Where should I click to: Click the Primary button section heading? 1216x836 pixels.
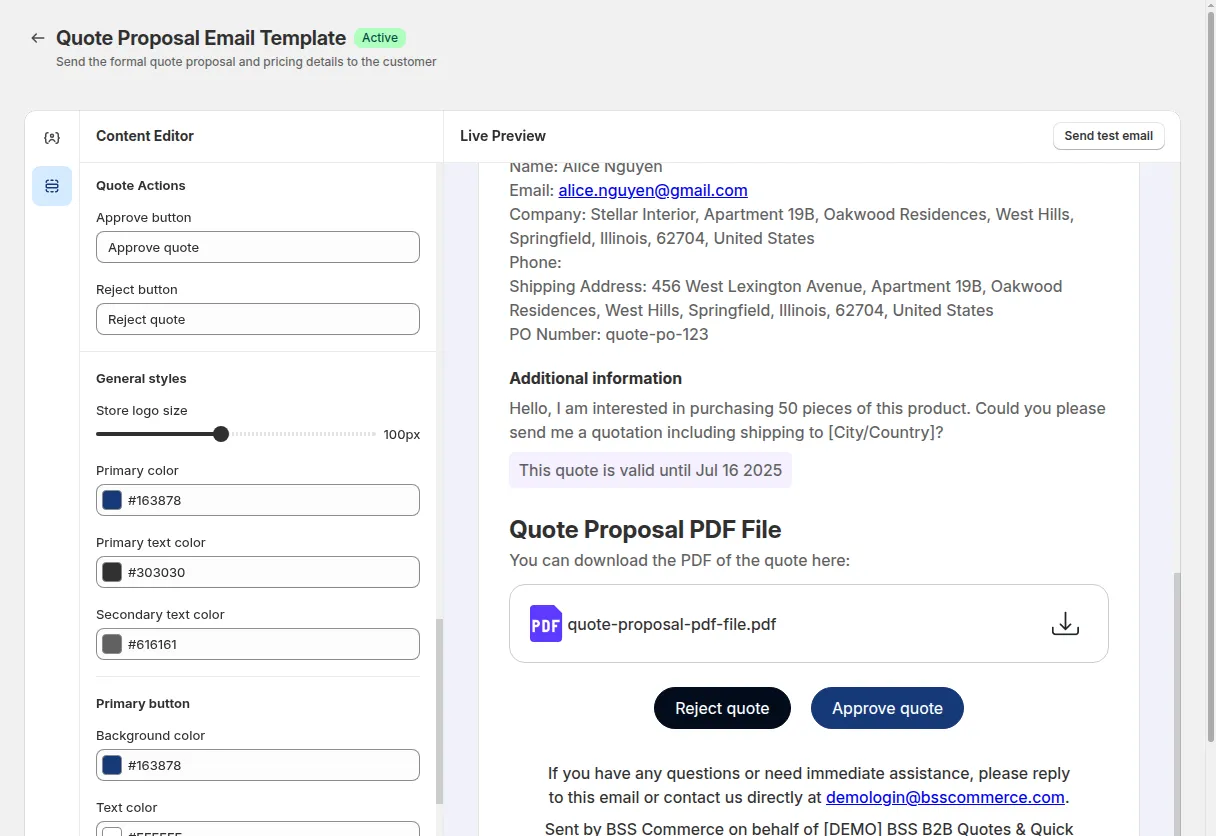click(143, 704)
